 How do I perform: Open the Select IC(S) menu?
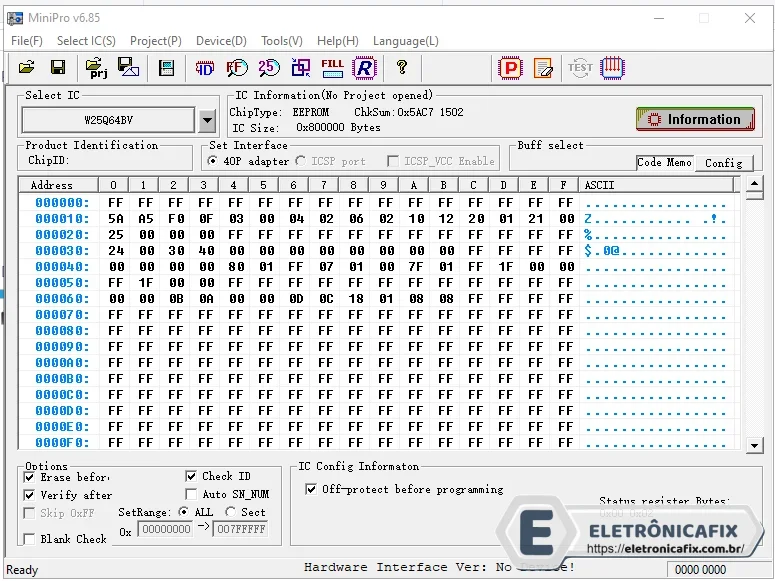[86, 41]
